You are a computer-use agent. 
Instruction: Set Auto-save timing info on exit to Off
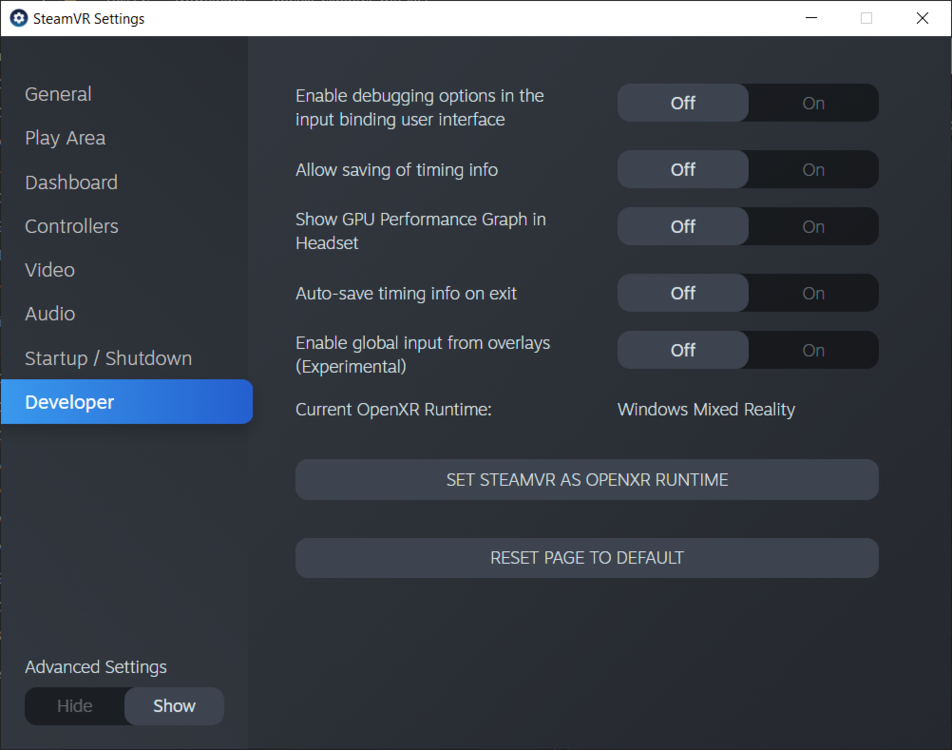(683, 293)
